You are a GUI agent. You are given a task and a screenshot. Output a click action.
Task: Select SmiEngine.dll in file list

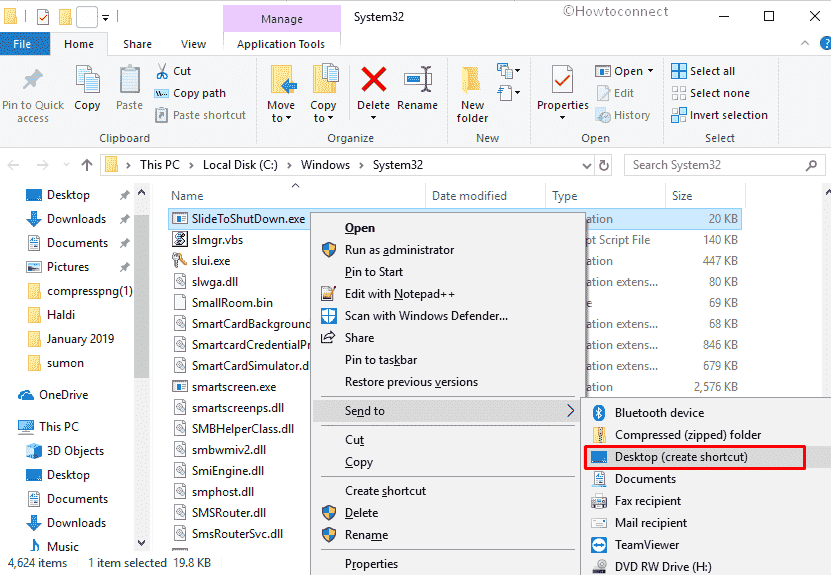pyautogui.click(x=218, y=471)
